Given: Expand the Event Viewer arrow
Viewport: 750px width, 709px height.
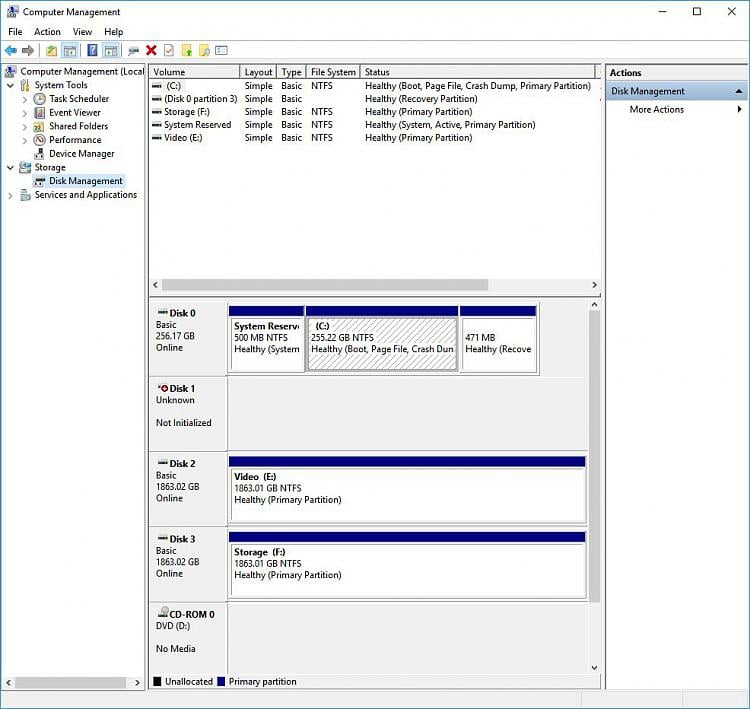Looking at the screenshot, I should point(25,113).
